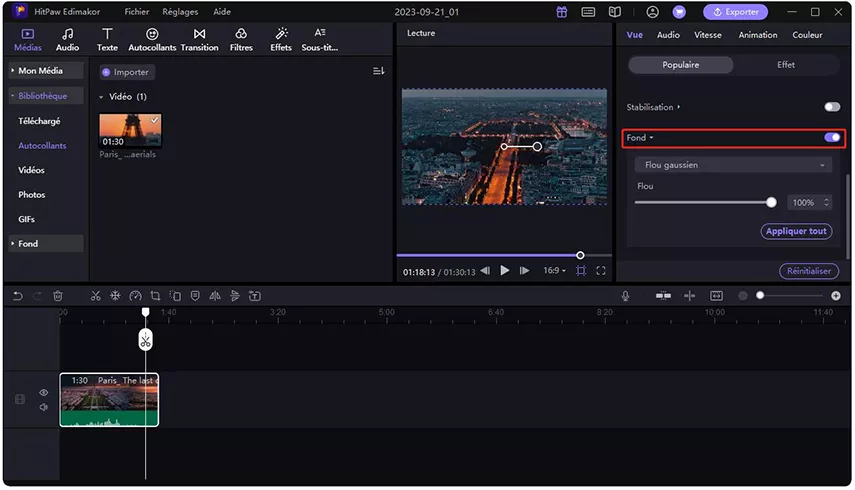Add text clip with the T box icon
The height and width of the screenshot is (490, 855).
click(255, 296)
